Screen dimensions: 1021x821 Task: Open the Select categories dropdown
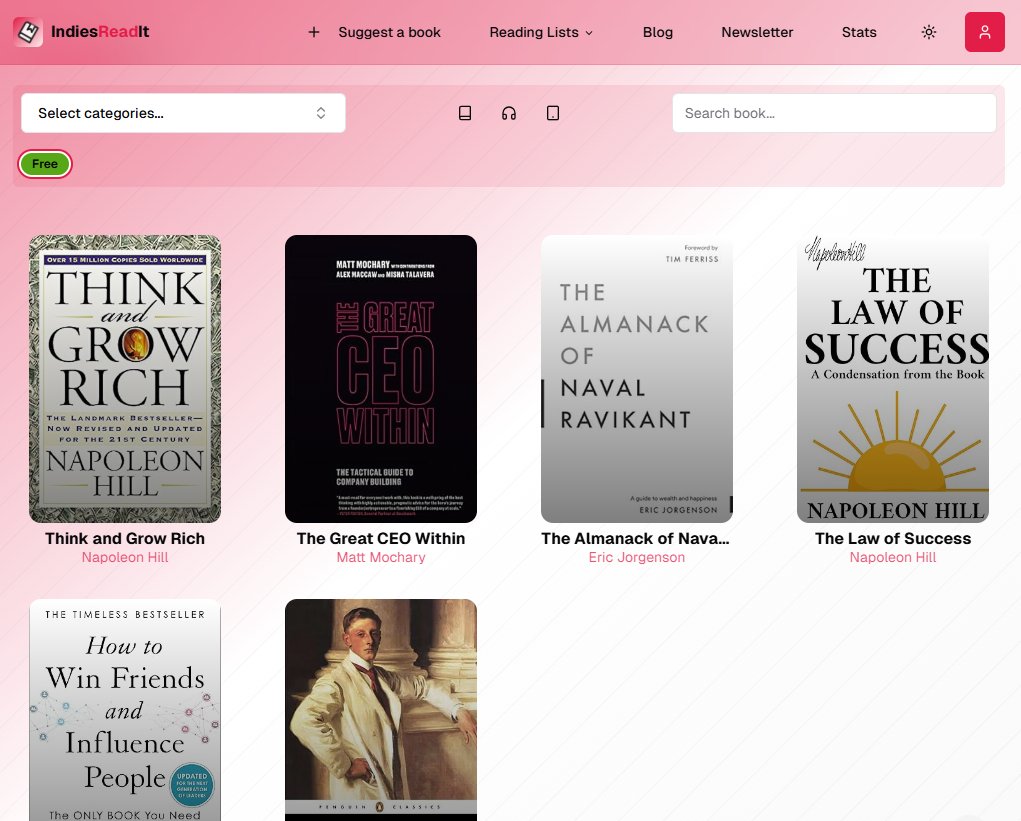click(x=183, y=113)
